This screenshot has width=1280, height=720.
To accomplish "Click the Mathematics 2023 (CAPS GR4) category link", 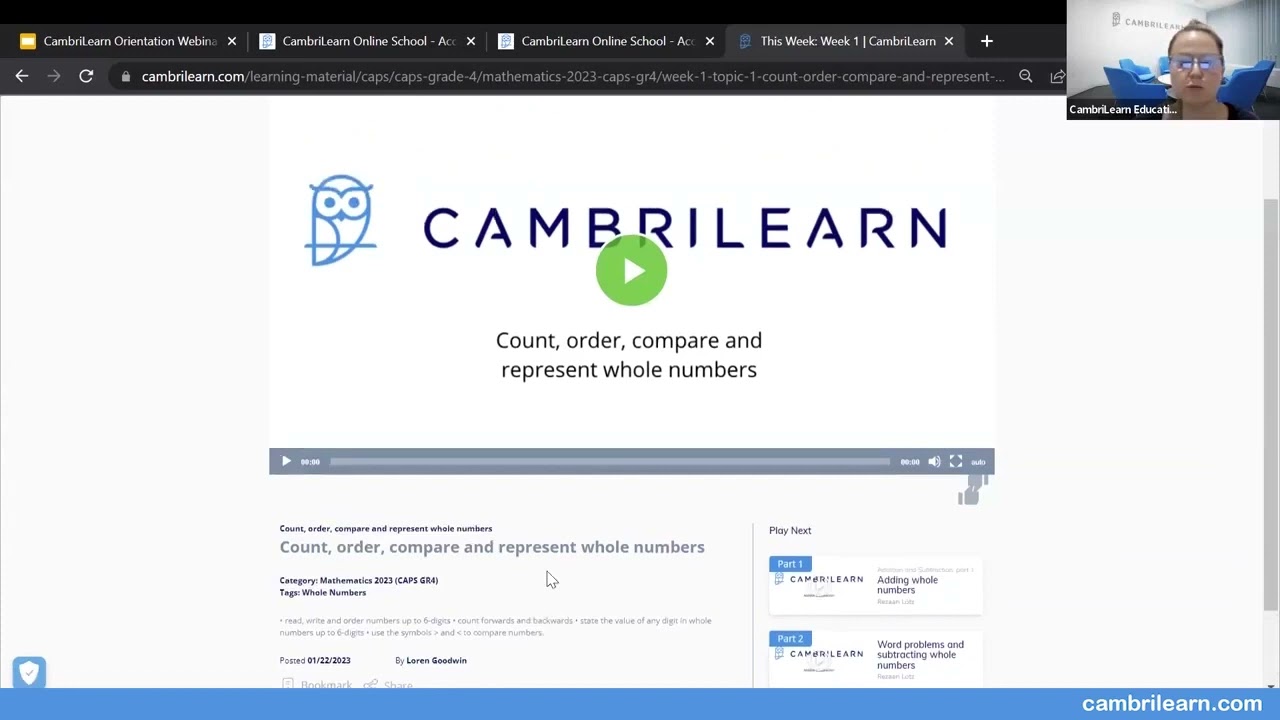I will pos(379,580).
